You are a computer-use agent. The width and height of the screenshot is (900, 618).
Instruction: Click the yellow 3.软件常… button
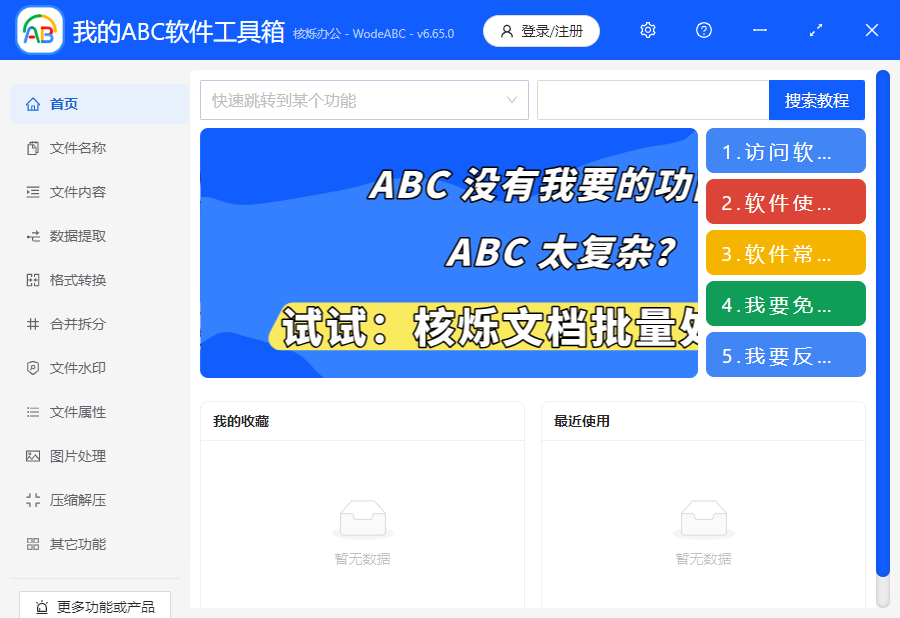click(786, 252)
